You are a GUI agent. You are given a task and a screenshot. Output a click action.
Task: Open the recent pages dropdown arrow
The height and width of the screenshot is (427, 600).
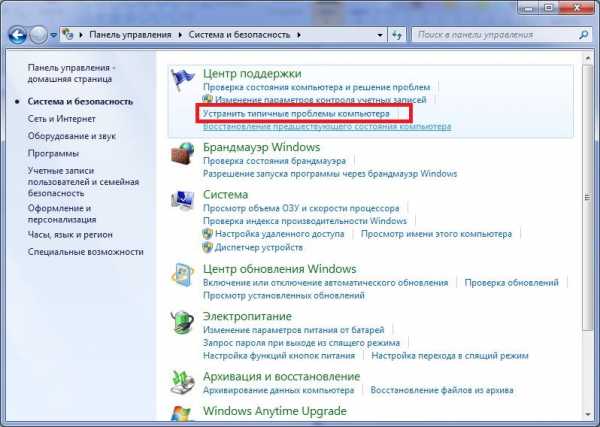[x=54, y=35]
